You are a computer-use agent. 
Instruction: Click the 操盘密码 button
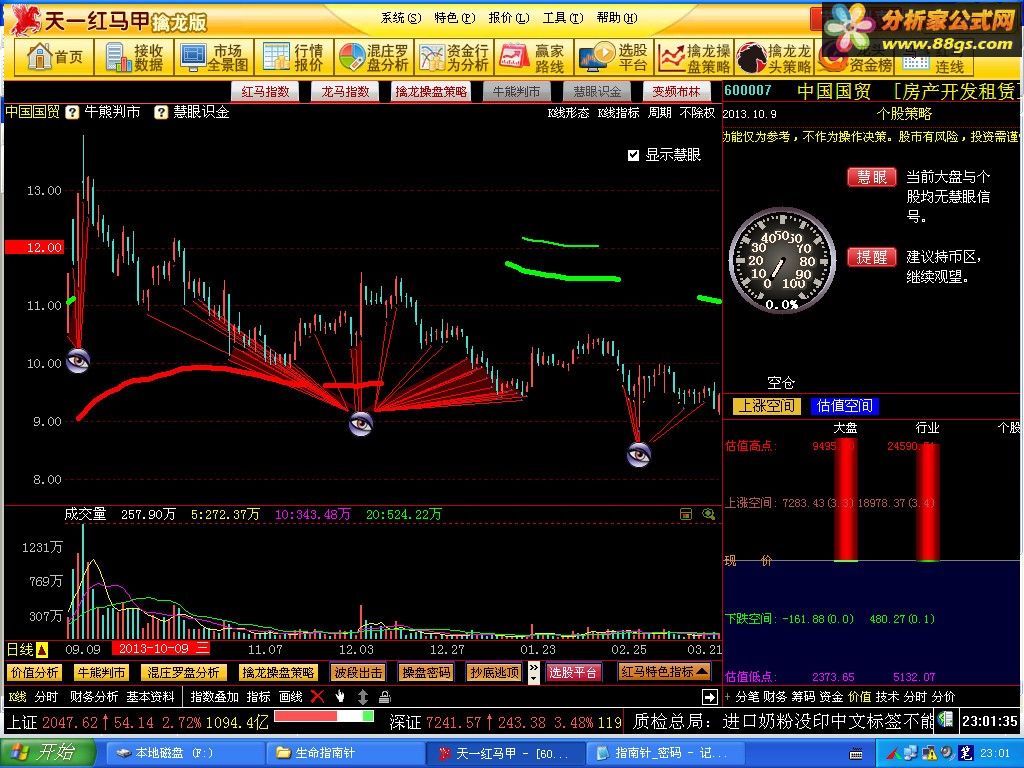(426, 671)
